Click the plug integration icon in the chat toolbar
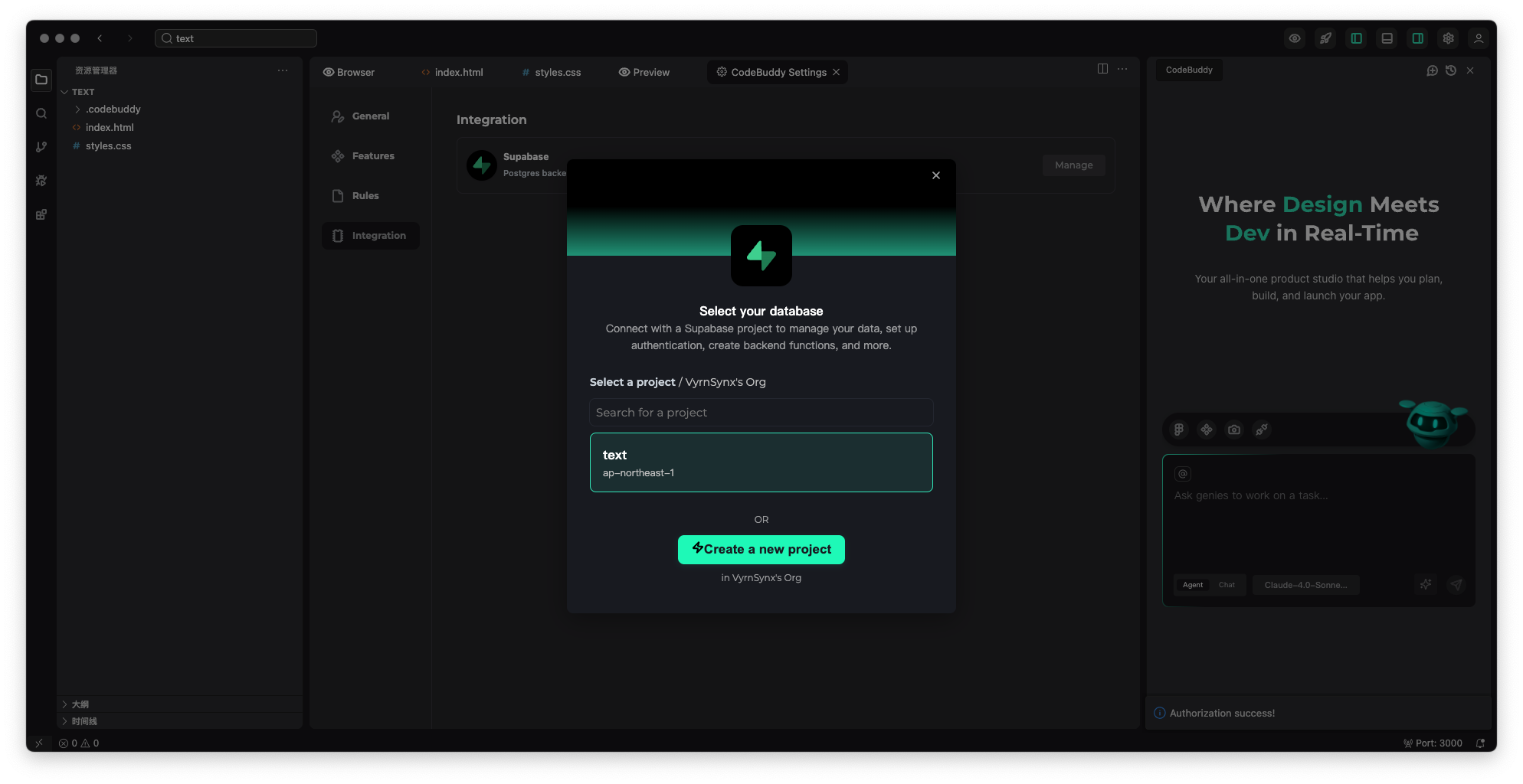 1262,430
